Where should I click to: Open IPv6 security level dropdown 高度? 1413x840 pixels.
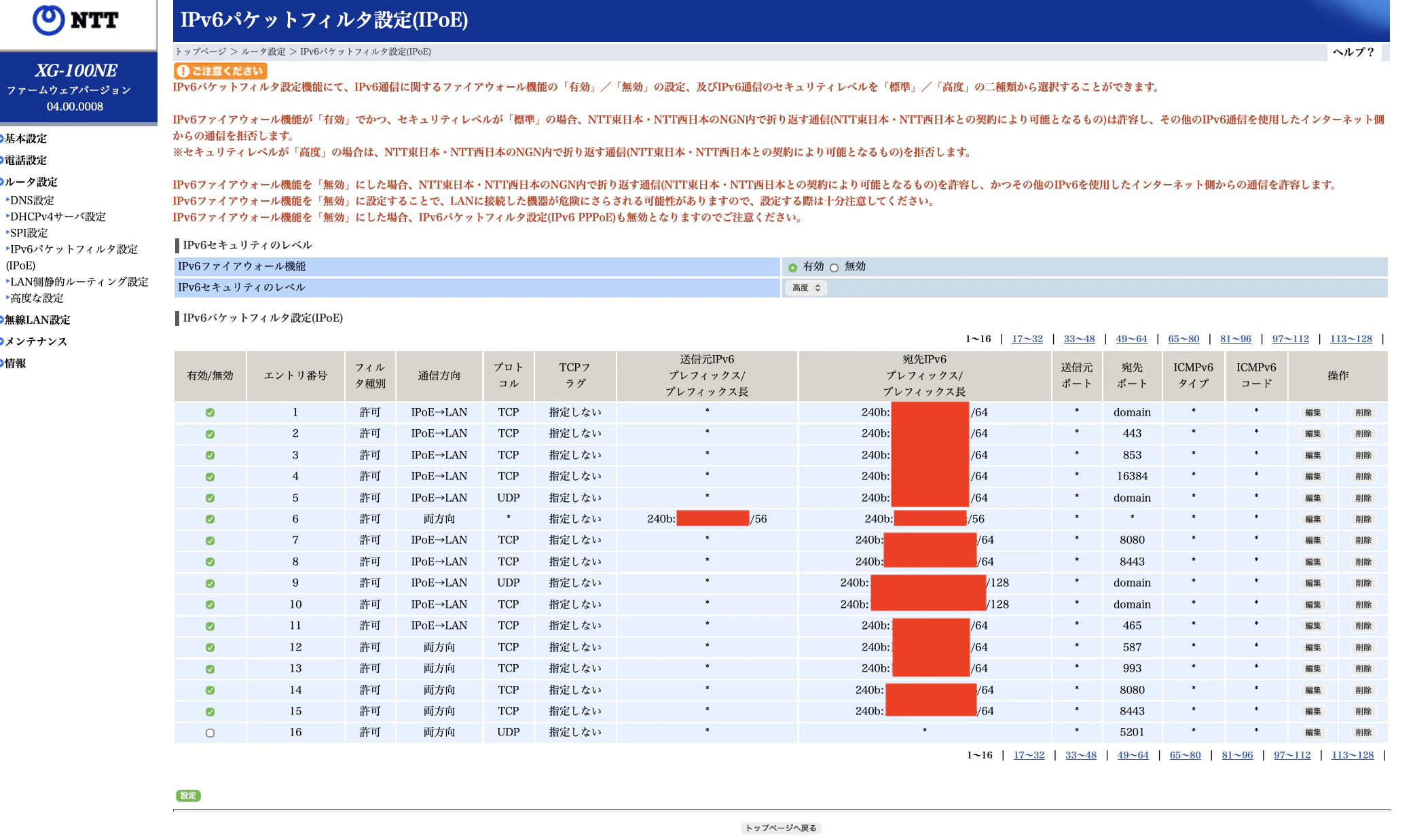(x=806, y=288)
